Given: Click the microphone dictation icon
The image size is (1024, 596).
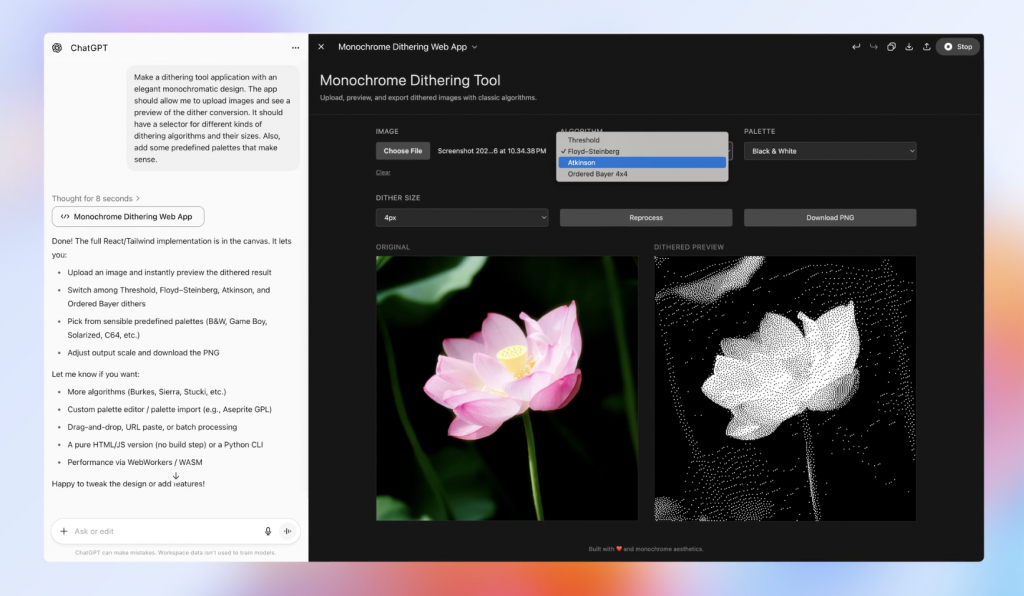Looking at the screenshot, I should [268, 531].
